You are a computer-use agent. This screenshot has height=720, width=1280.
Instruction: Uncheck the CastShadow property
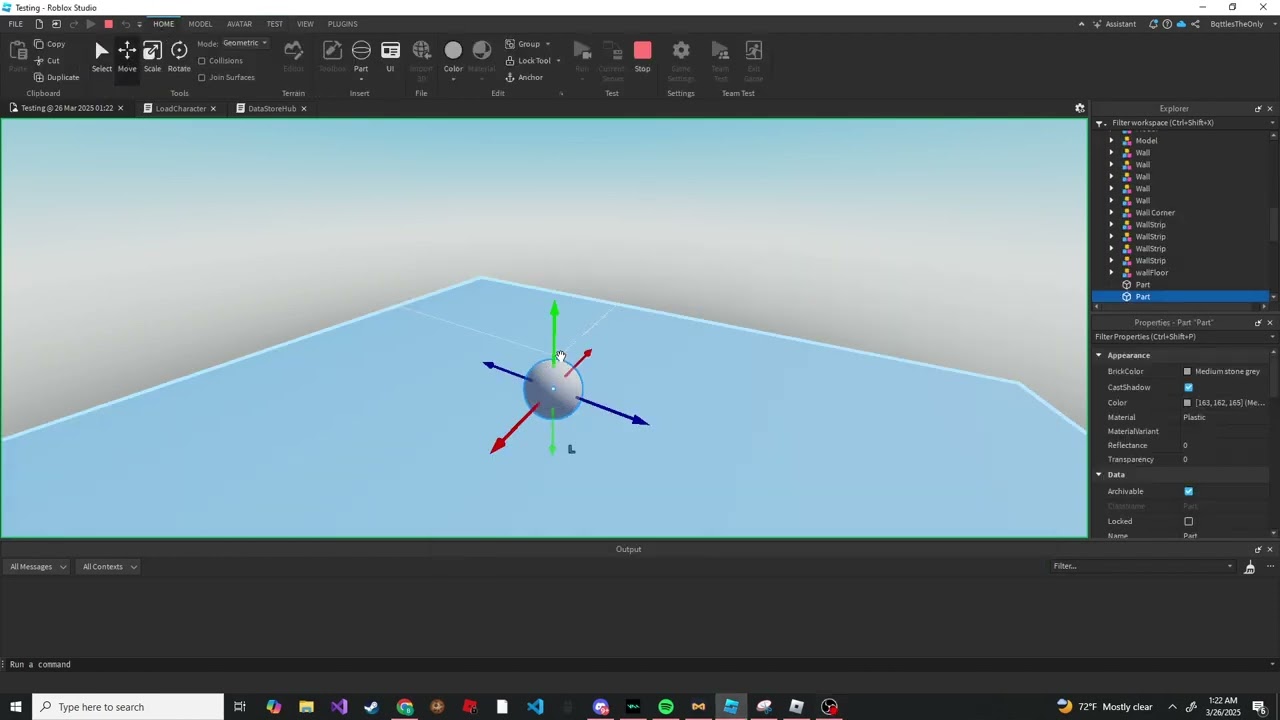1188,387
